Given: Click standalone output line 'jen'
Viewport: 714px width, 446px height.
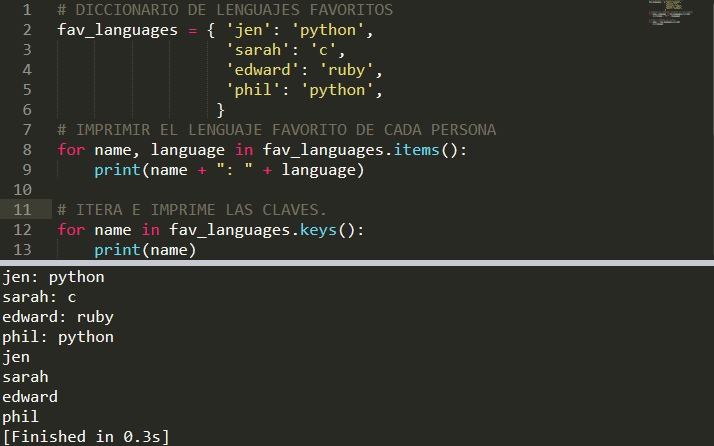Looking at the screenshot, I should point(16,357).
